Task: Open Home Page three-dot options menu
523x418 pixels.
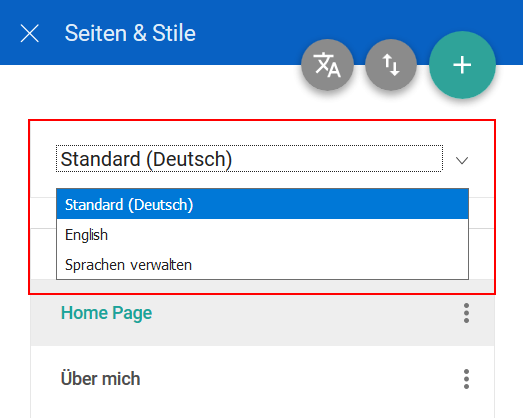Action: pos(466,313)
